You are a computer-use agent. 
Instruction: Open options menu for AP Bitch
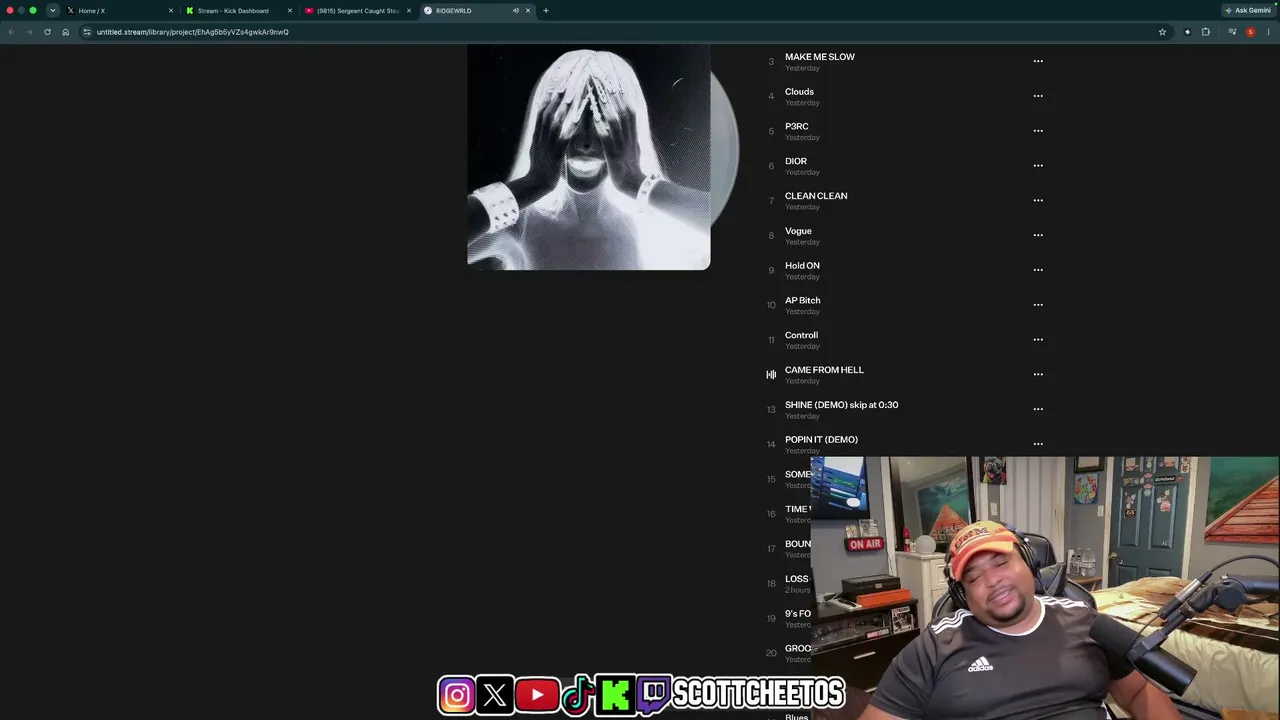1038,305
